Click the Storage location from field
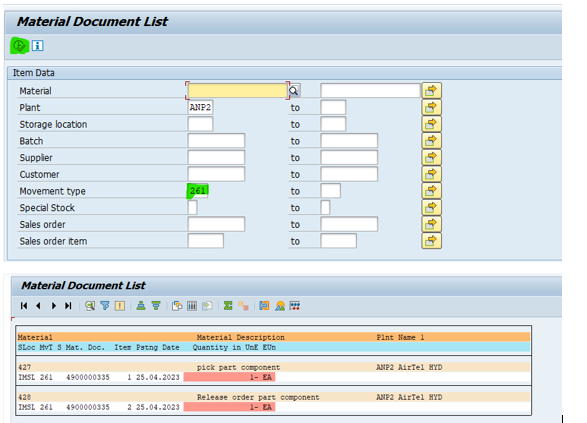This screenshot has height=423, width=587. 200,124
